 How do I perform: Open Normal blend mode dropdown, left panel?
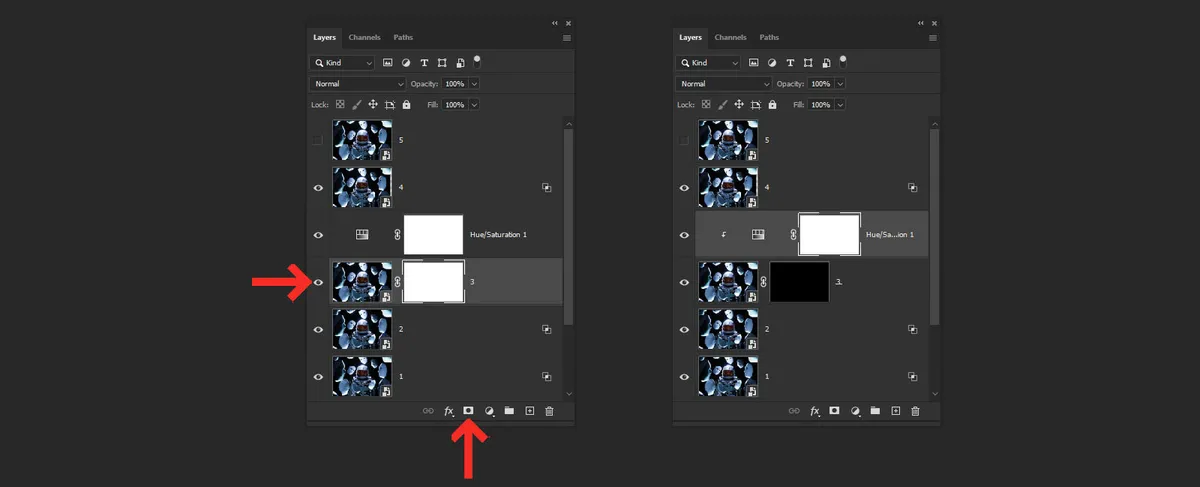tap(358, 84)
